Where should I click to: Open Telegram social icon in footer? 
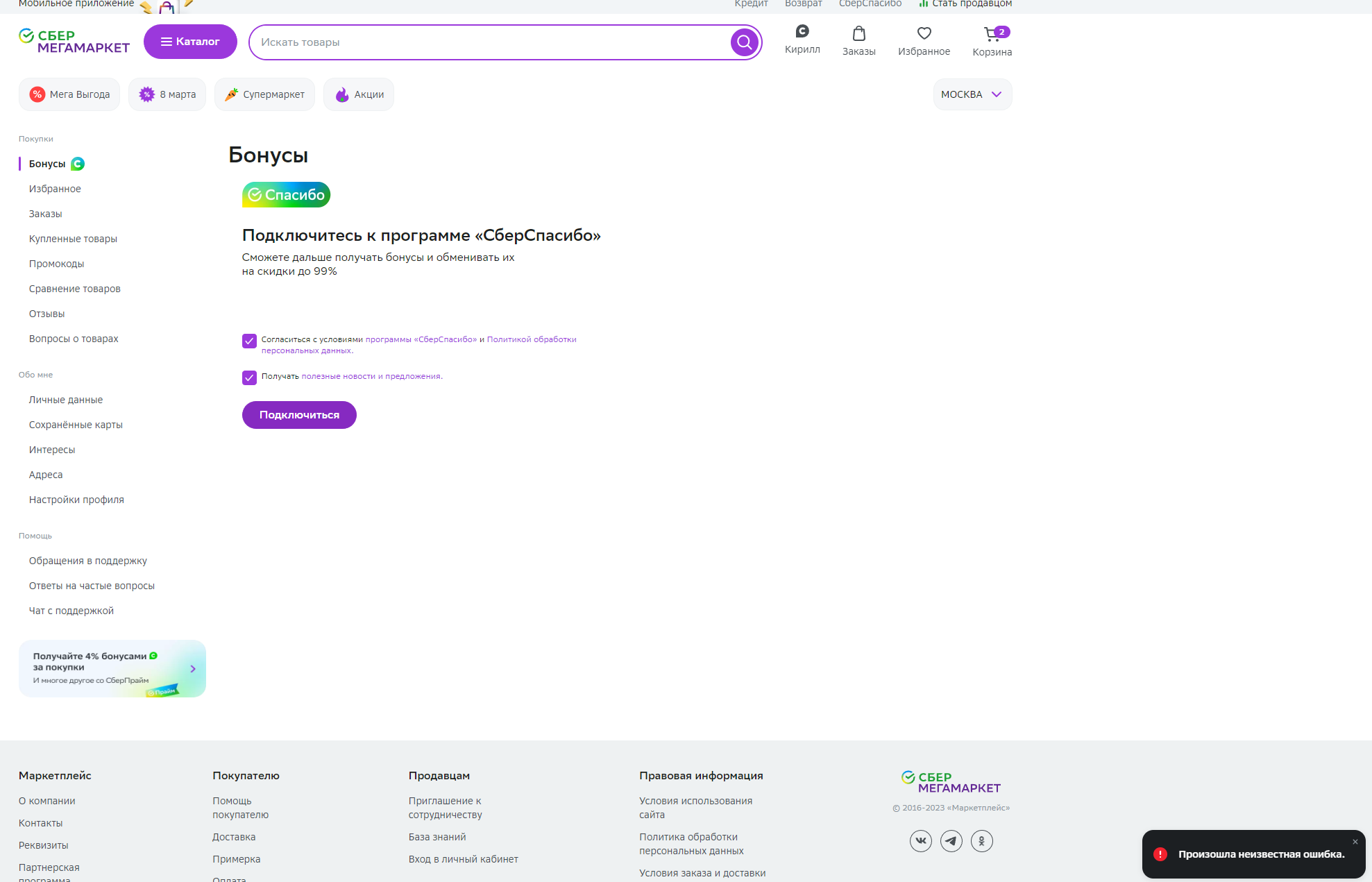click(x=951, y=841)
